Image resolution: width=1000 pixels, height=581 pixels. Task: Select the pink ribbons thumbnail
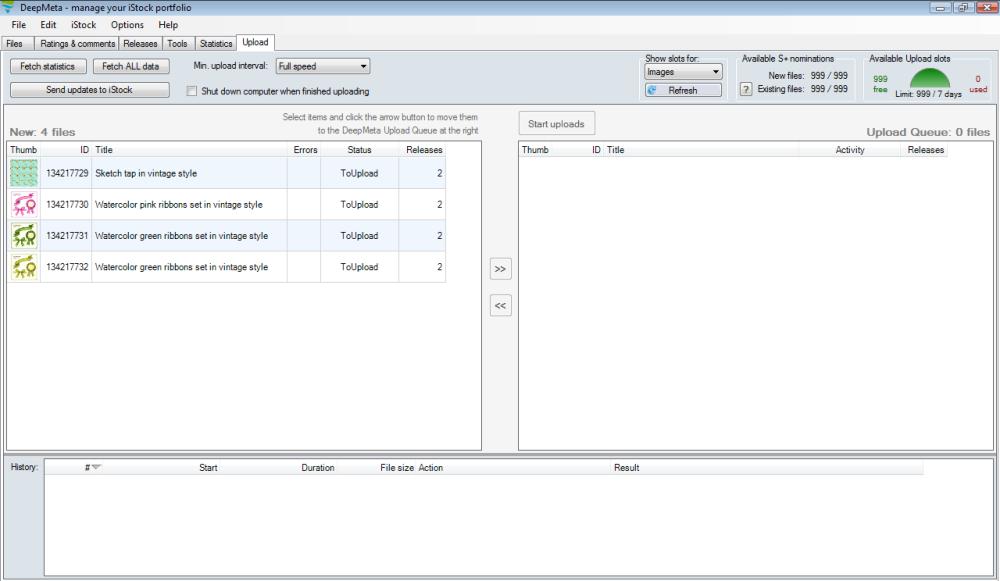point(24,204)
